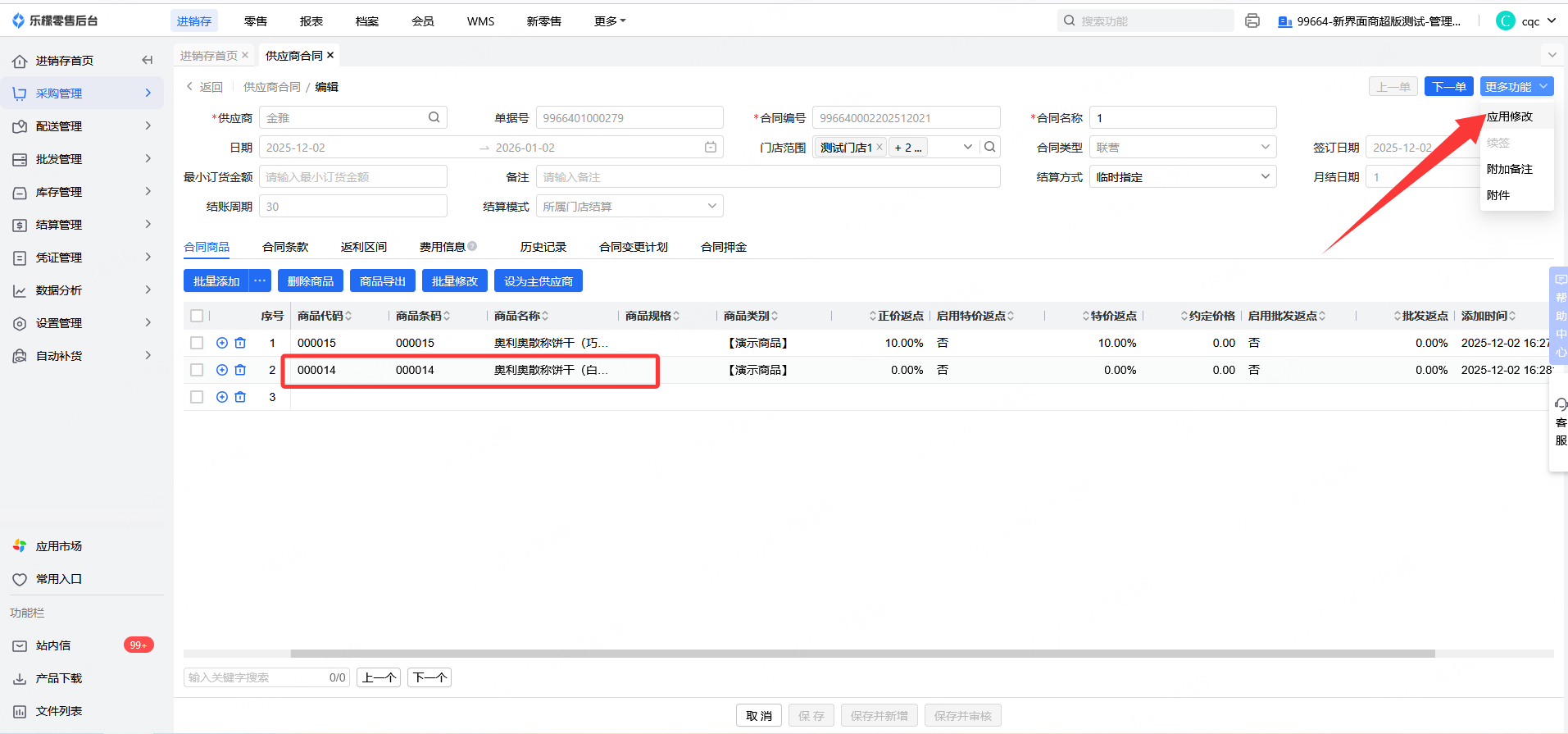
Task: Add row via plus icon in row 2
Action: pyautogui.click(x=222, y=370)
